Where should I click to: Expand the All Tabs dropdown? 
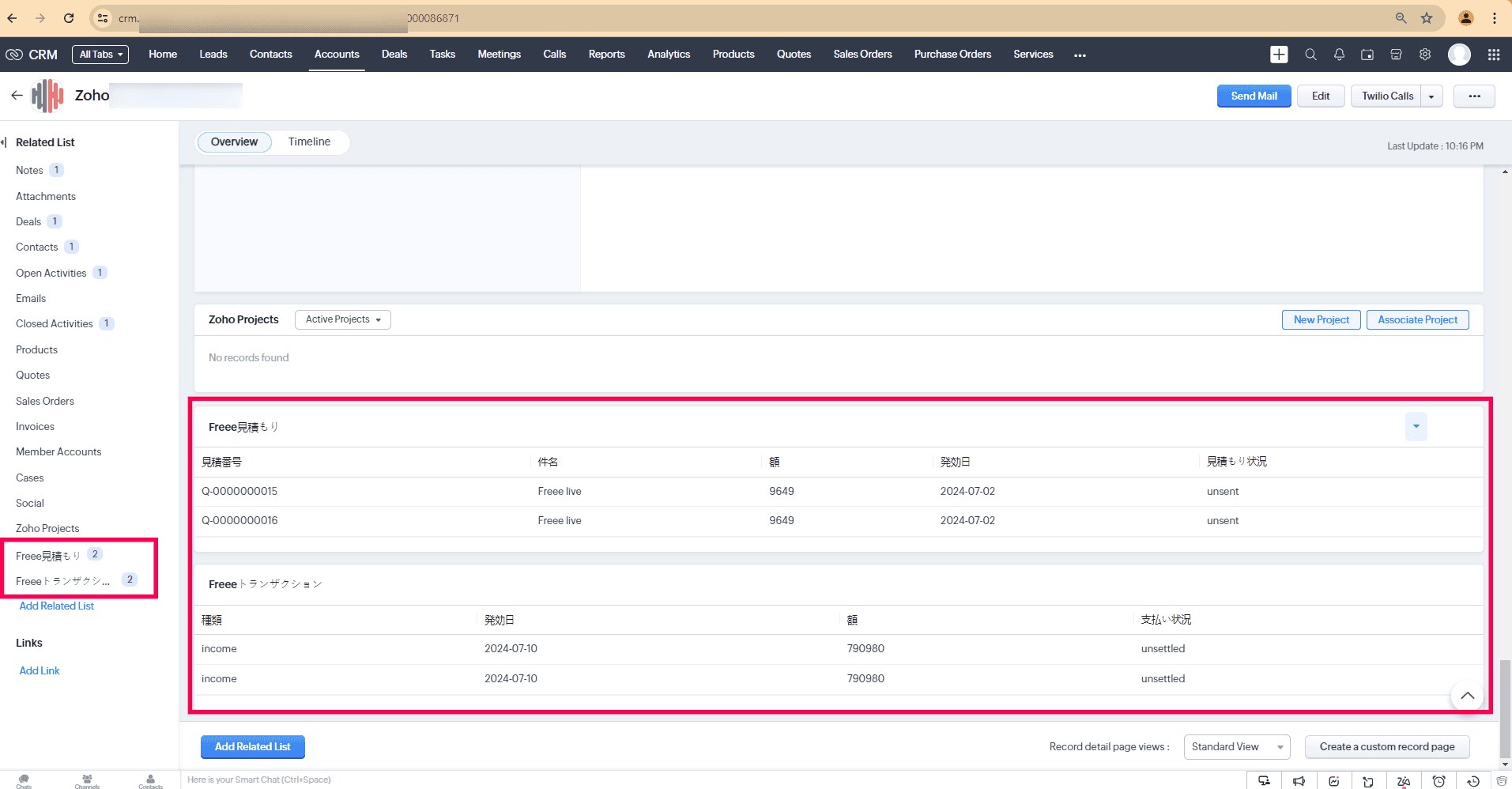pos(100,55)
